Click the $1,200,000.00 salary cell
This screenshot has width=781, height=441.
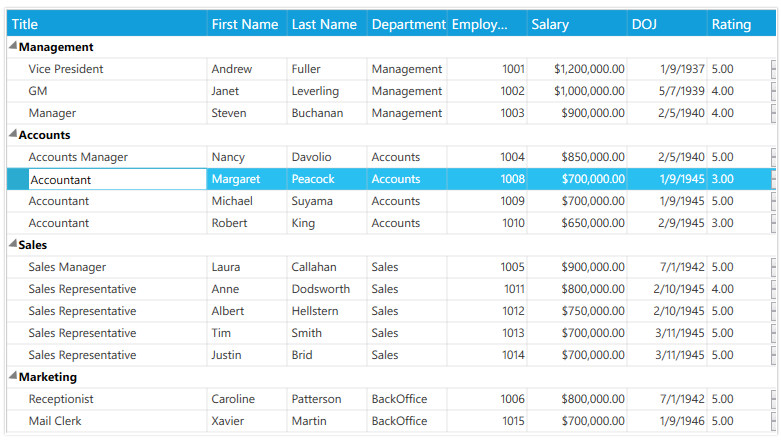(x=589, y=69)
